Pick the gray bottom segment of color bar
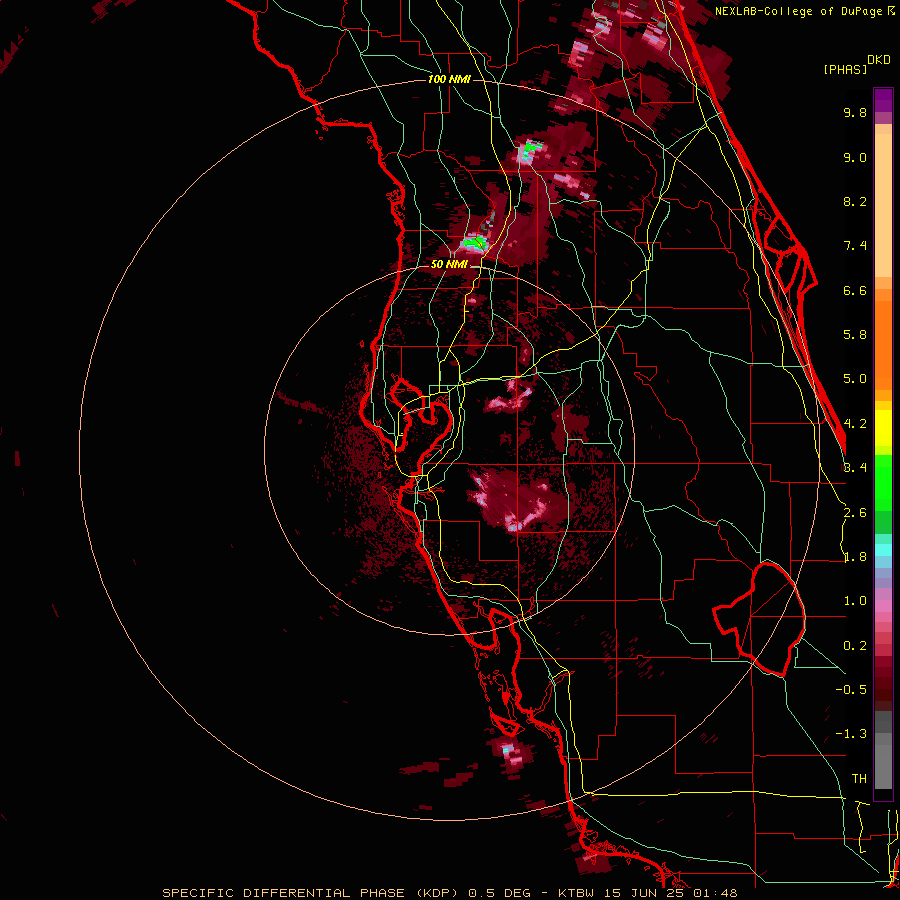The width and height of the screenshot is (900, 900). coord(883,763)
